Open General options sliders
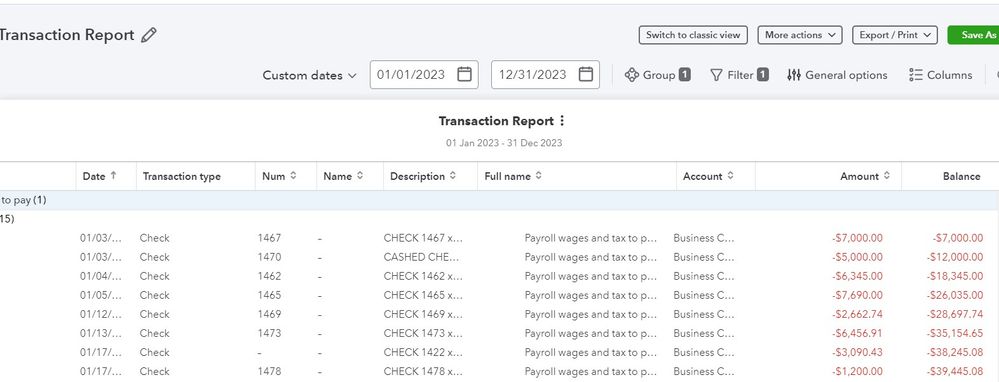Screen dimensions: 999x382 point(837,75)
